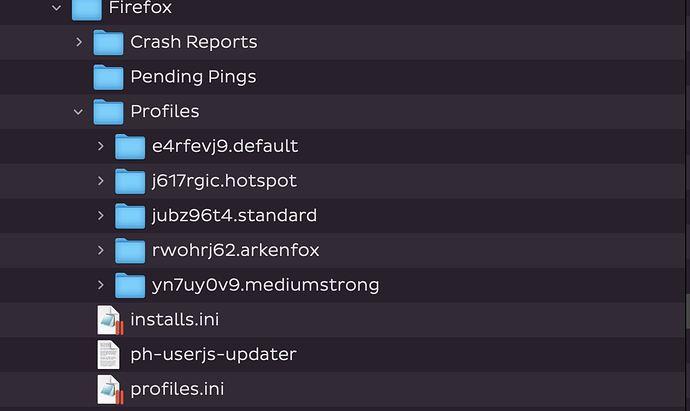This screenshot has height=411, width=690.
Task: Expand jubz96t4.standard disclosure chevron
Action: click(100, 216)
